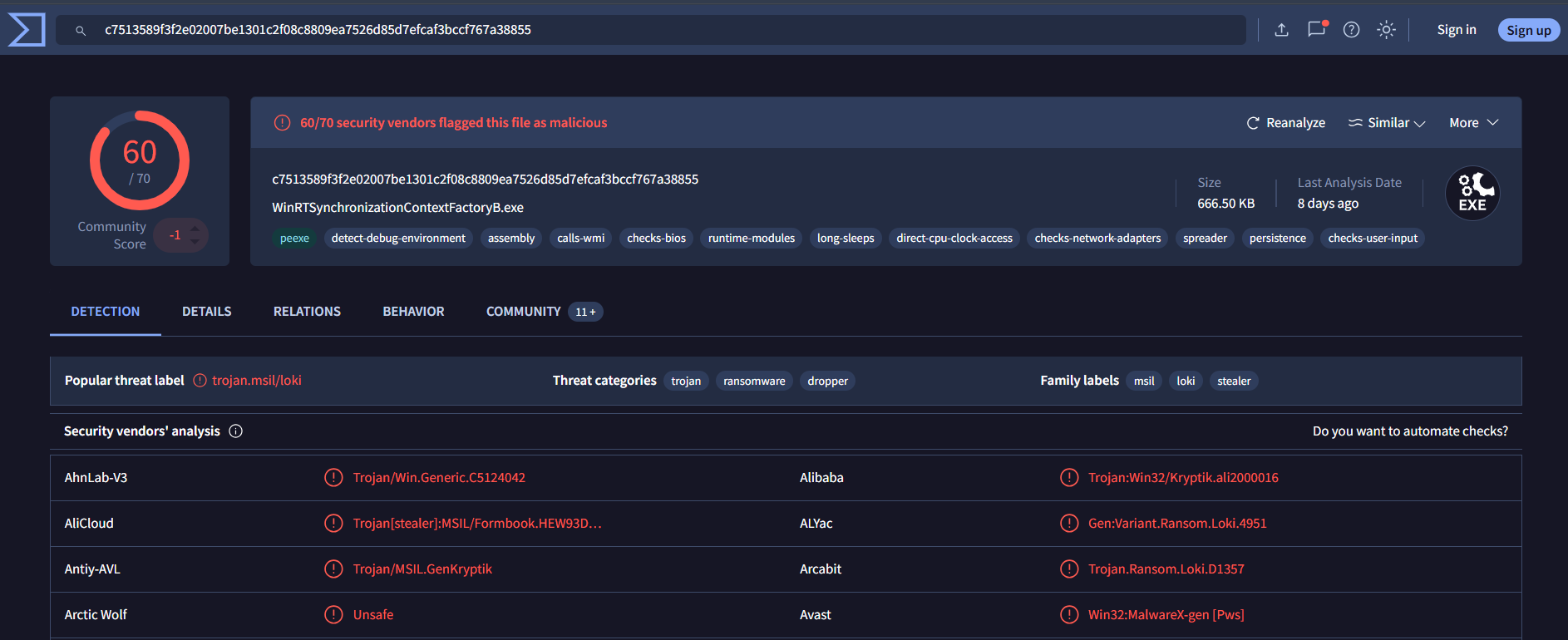Click the Sign in link
The height and width of the screenshot is (640, 1568).
pyautogui.click(x=1457, y=30)
